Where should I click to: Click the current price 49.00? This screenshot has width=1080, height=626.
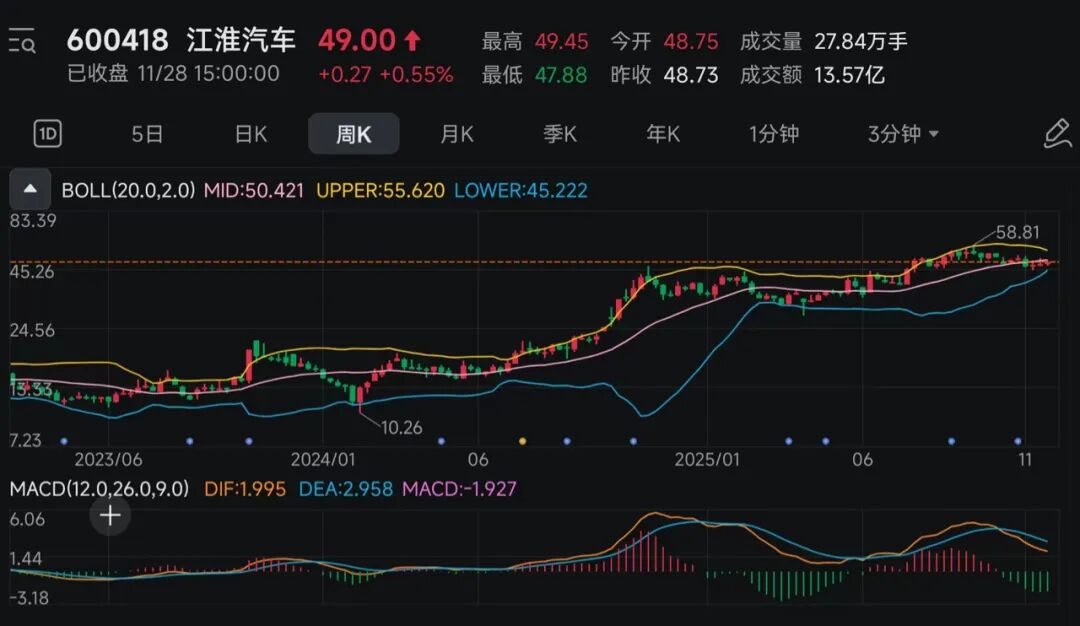click(x=357, y=40)
